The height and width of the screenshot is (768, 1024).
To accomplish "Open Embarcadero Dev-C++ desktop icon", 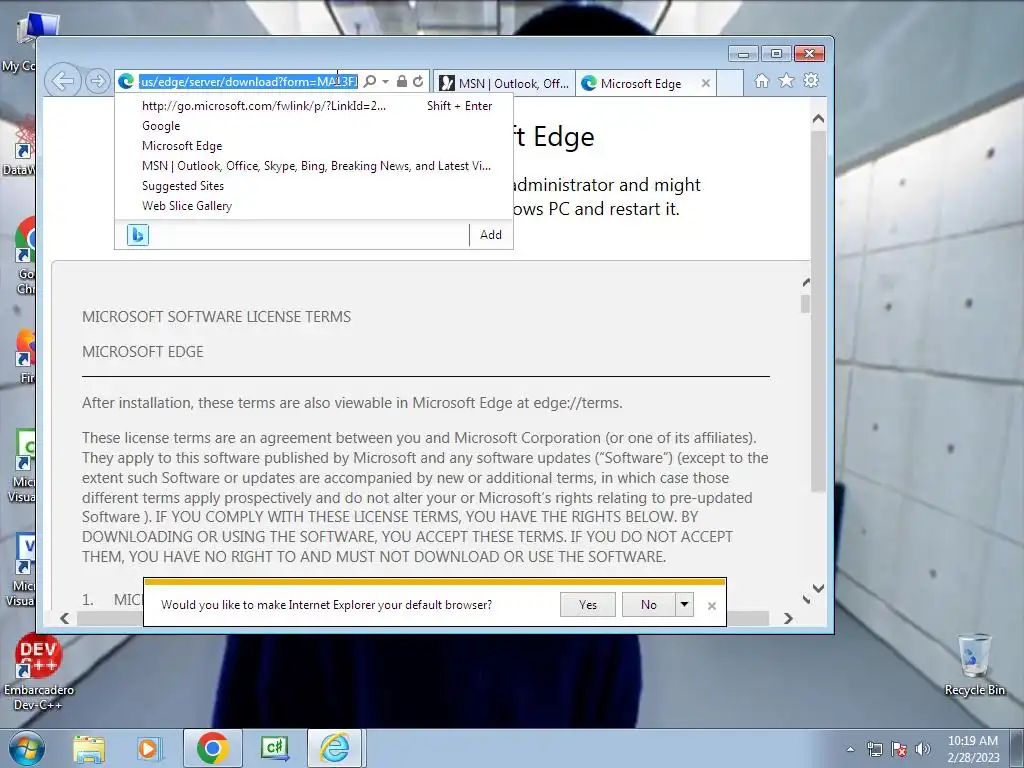I will click(x=39, y=673).
